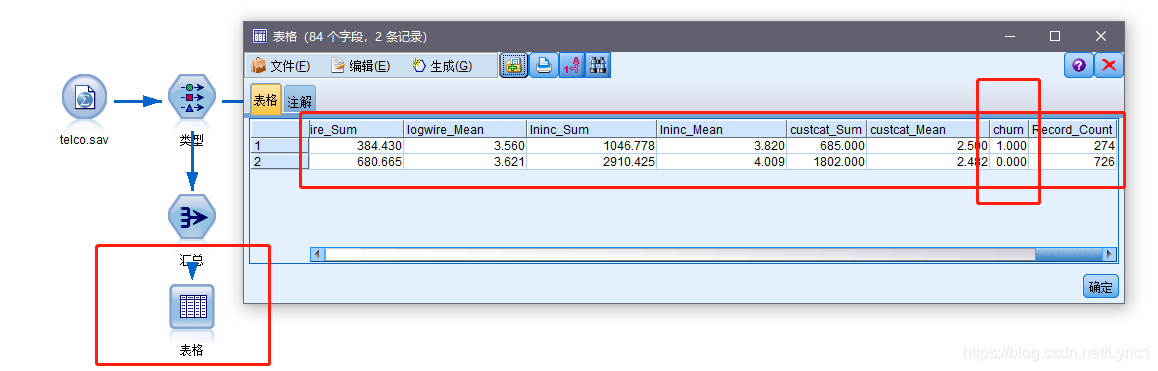This screenshot has width=1158, height=371.
Task: Click the print toolbar icon
Action: [544, 65]
